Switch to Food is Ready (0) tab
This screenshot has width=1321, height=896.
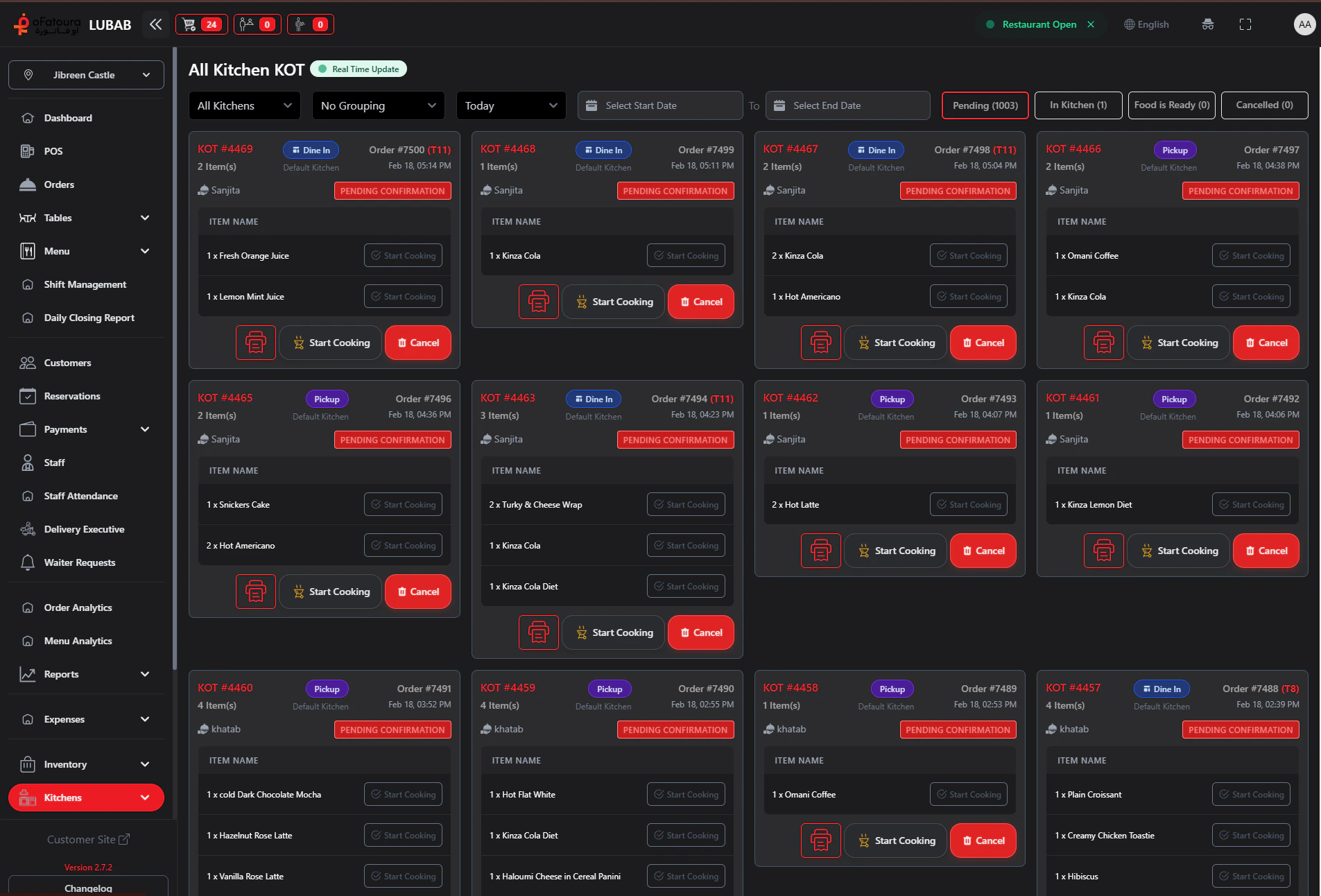point(1172,105)
